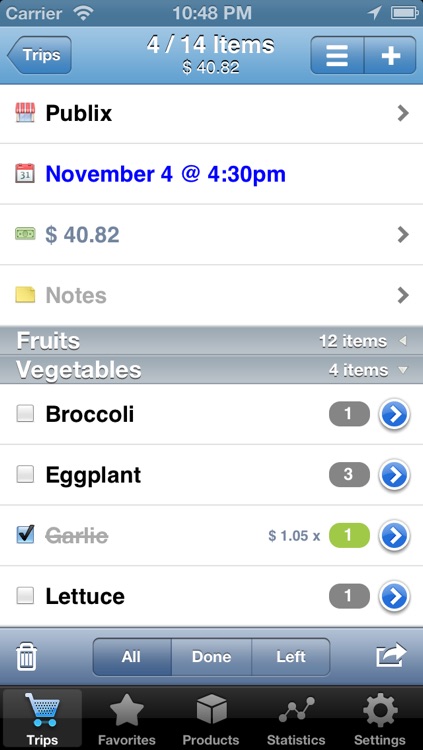Open Broccoli details with blue arrow
The width and height of the screenshot is (423, 750).
click(395, 414)
